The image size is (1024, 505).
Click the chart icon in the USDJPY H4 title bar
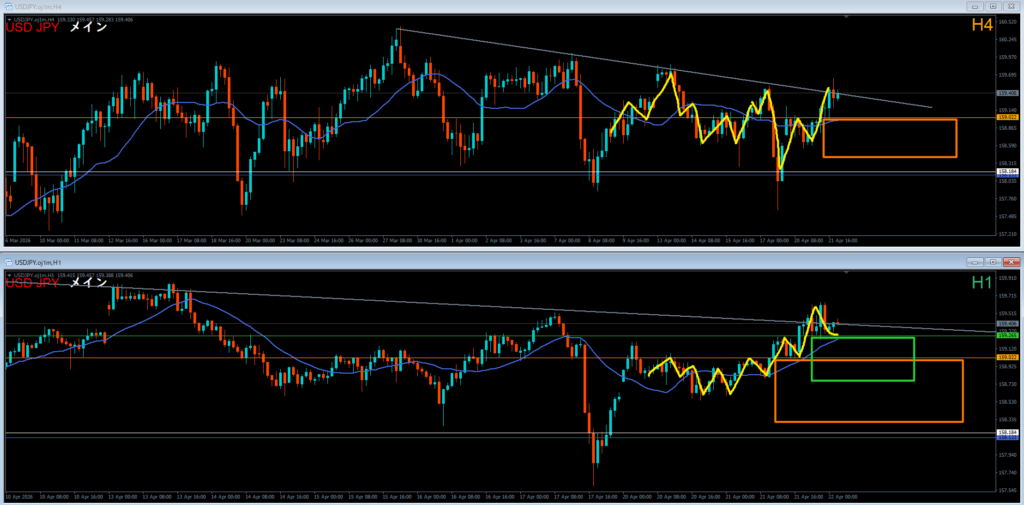[8, 6]
